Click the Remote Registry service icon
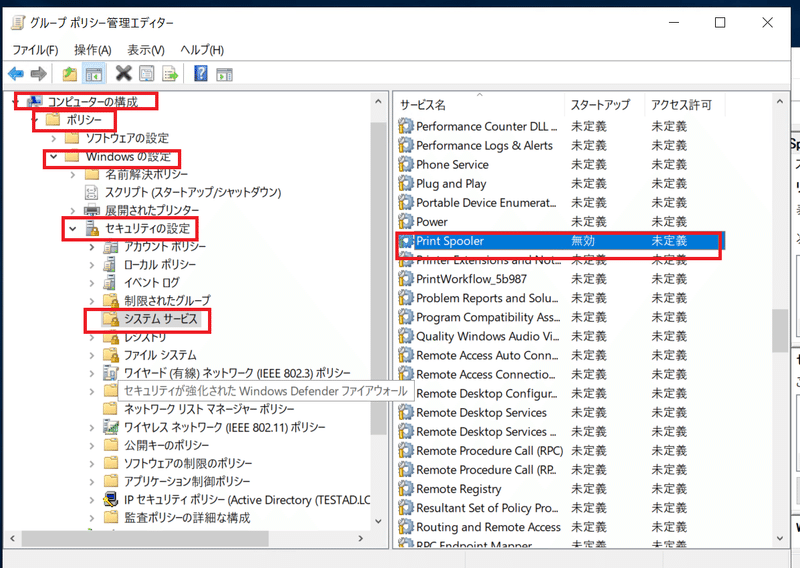The image size is (800, 568). 406,489
